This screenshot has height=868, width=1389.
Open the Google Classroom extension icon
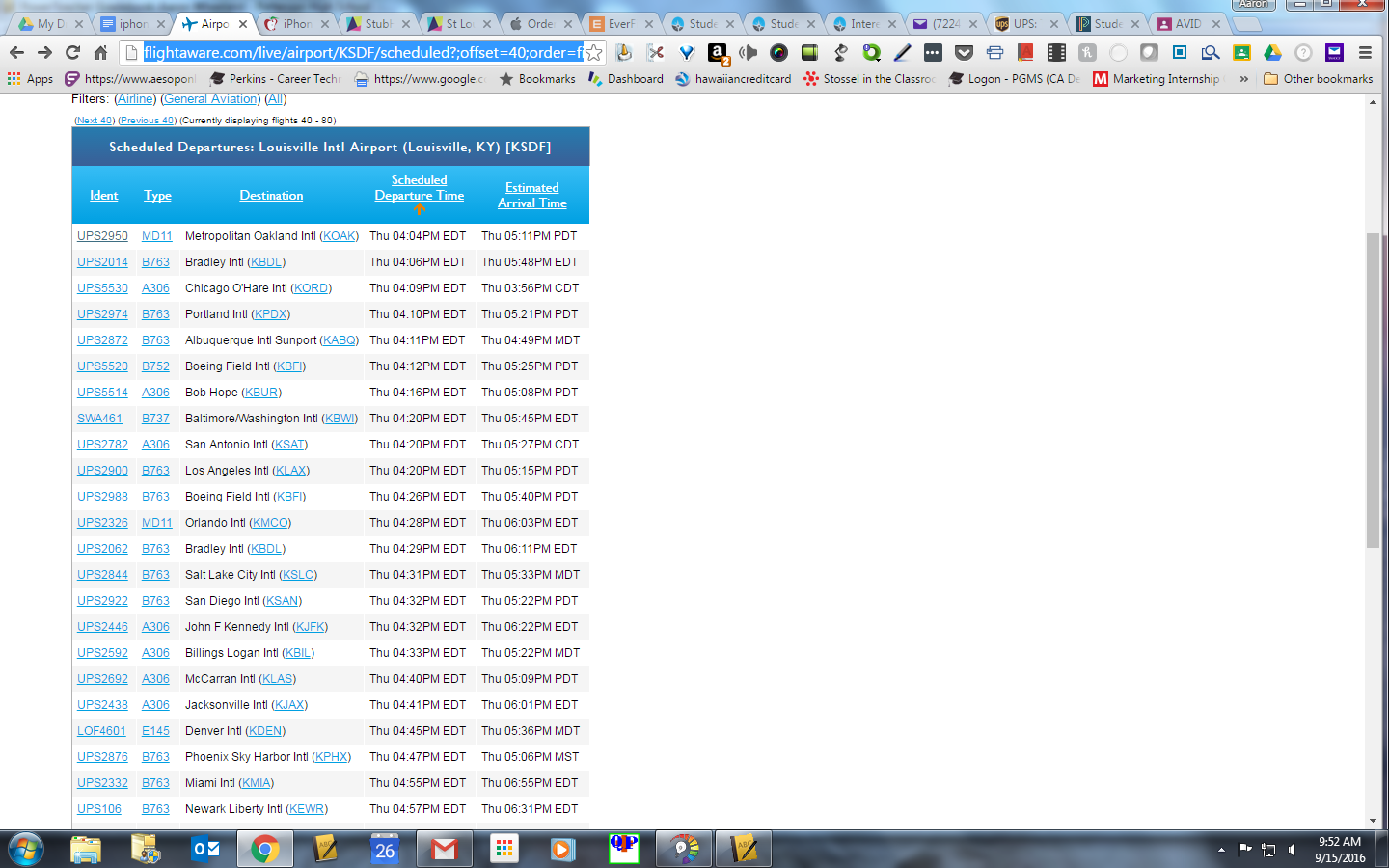1241,52
